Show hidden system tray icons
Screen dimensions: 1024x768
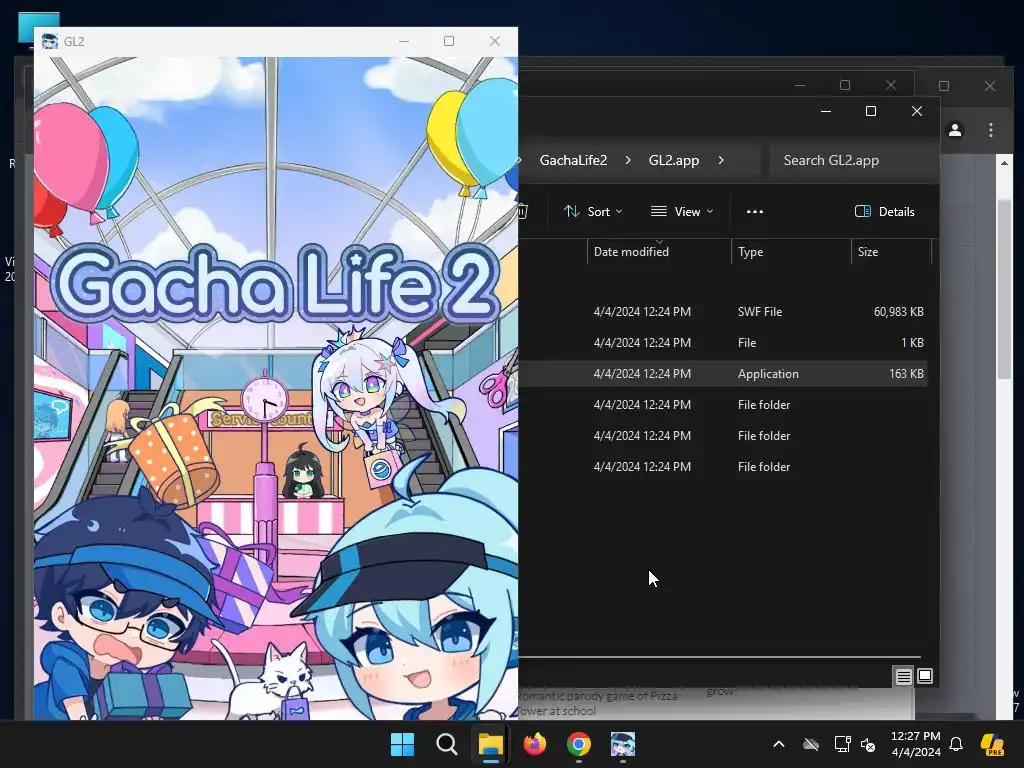[778, 744]
